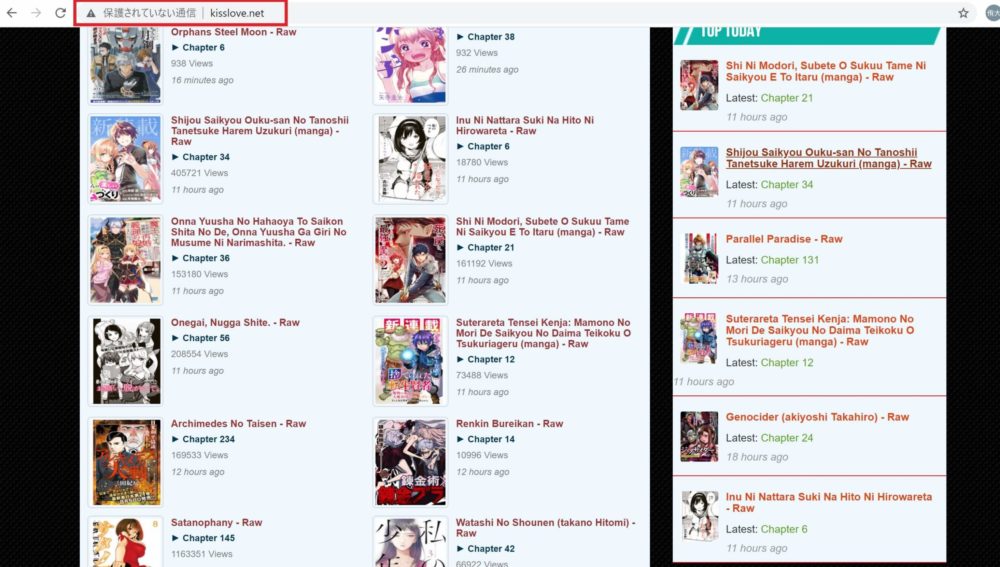The height and width of the screenshot is (567, 1000).
Task: Open Archimedes No Taisen cover thumbnail
Action: pyautogui.click(x=126, y=462)
